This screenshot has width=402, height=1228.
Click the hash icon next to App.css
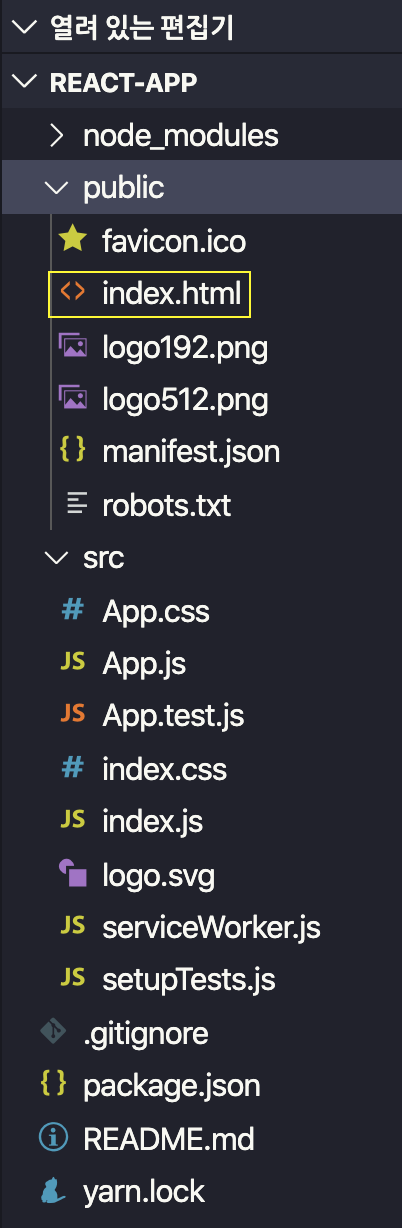click(x=72, y=610)
